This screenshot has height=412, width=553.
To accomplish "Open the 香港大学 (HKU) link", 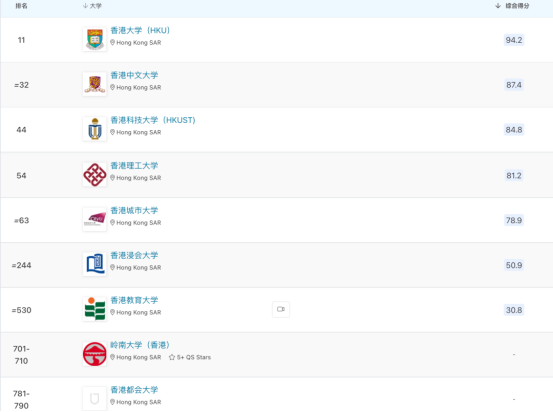I will point(140,30).
